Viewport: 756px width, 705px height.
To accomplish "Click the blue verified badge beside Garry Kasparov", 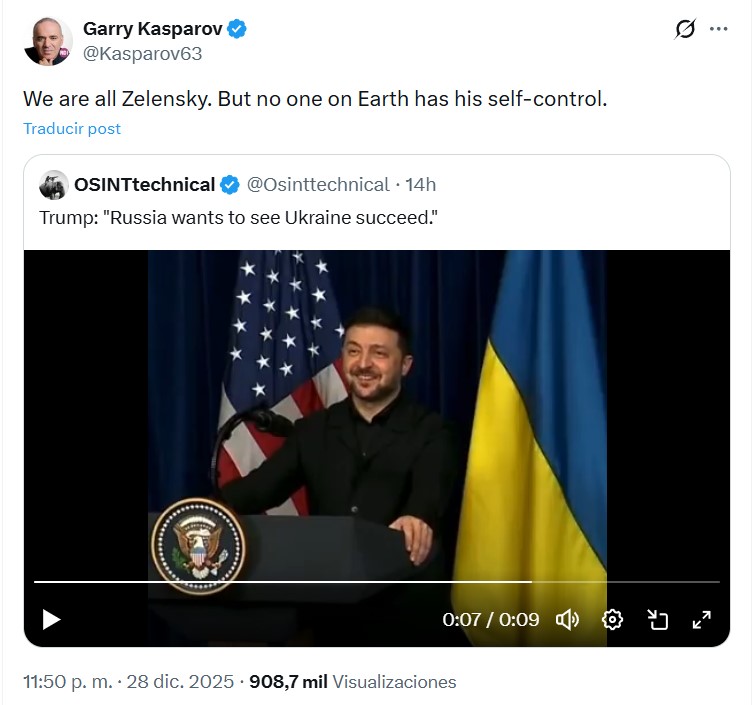I will click(237, 29).
